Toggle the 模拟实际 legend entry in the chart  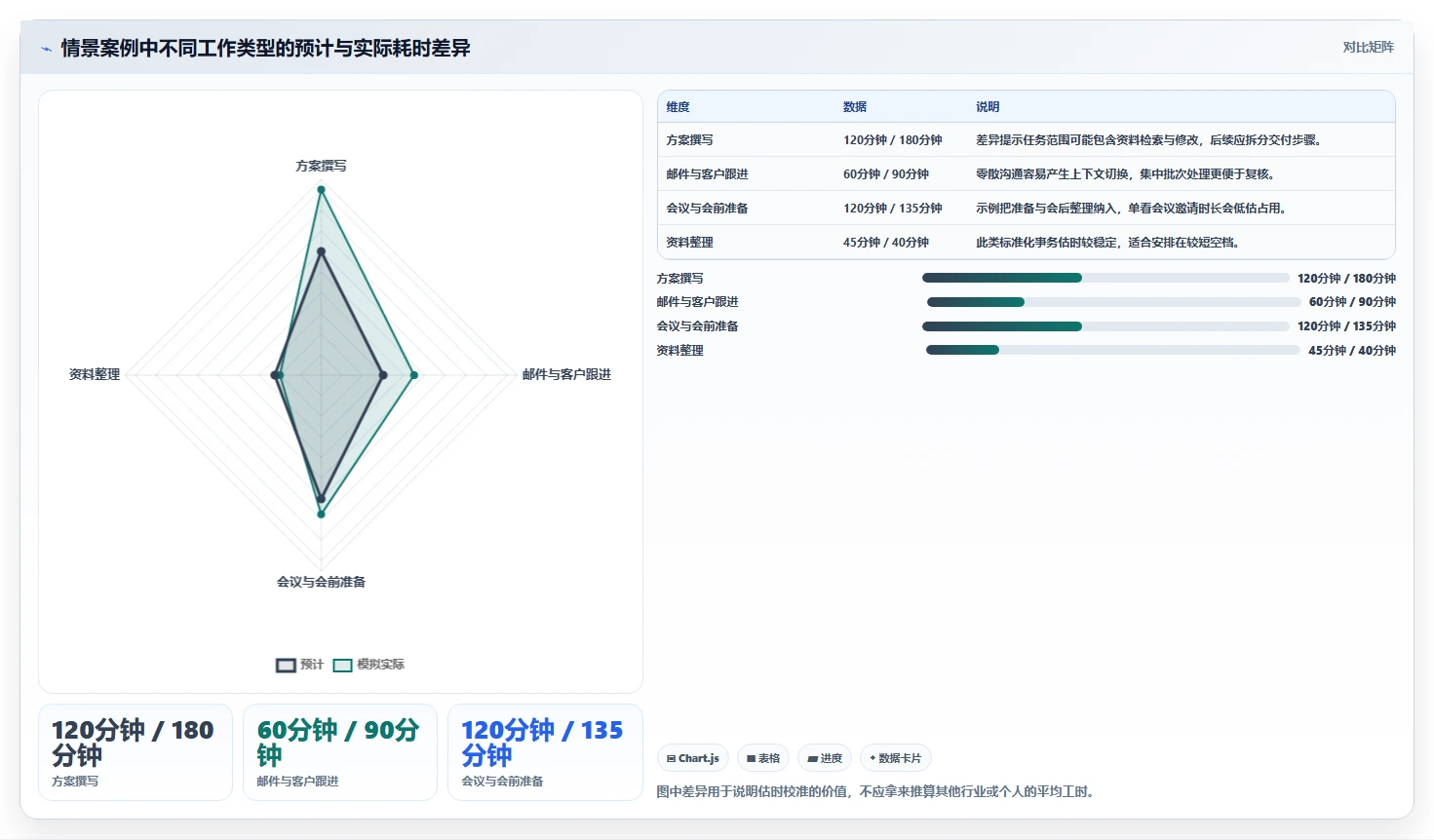point(368,665)
